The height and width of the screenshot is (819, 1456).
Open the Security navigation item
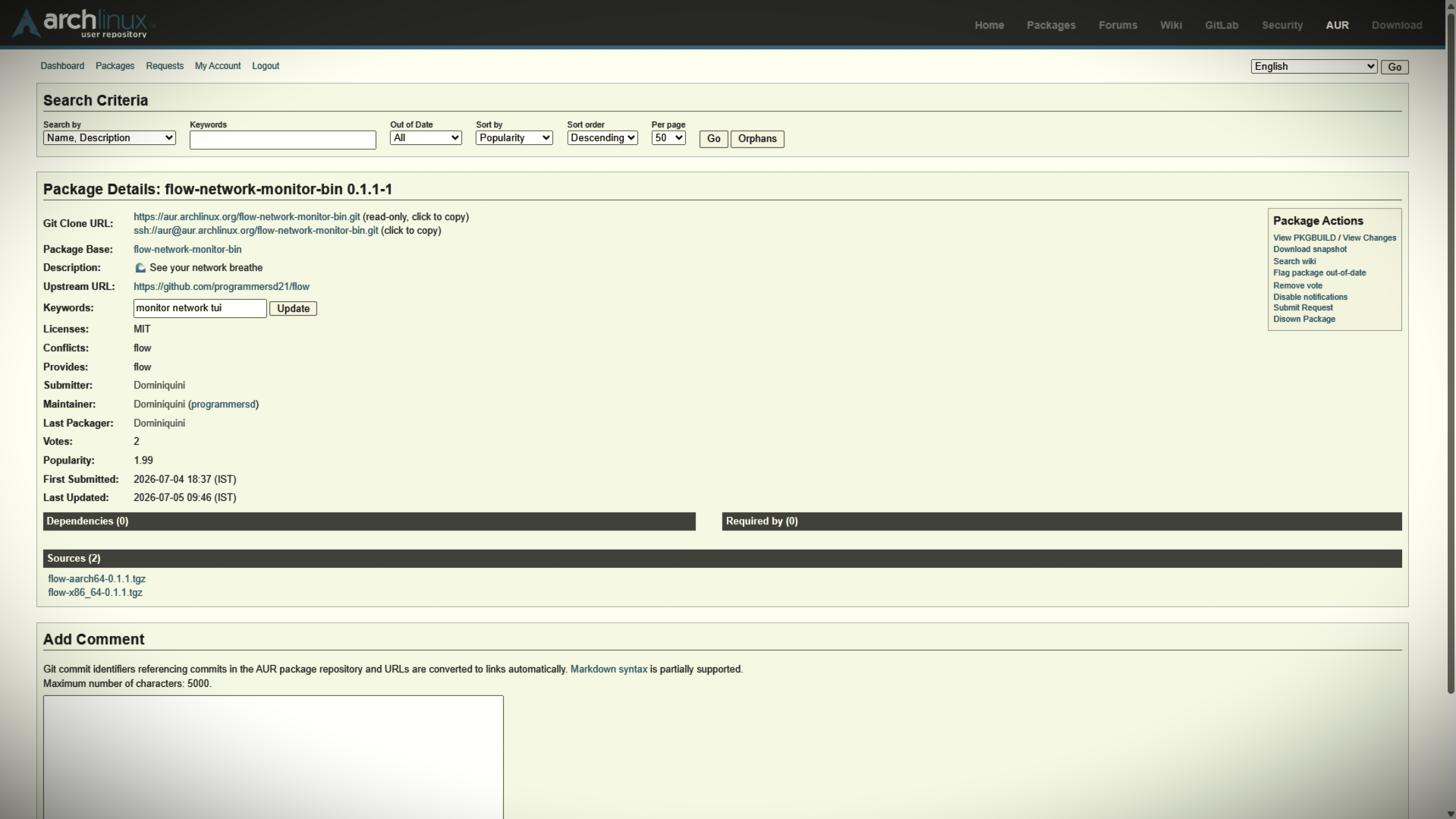pos(1282,25)
